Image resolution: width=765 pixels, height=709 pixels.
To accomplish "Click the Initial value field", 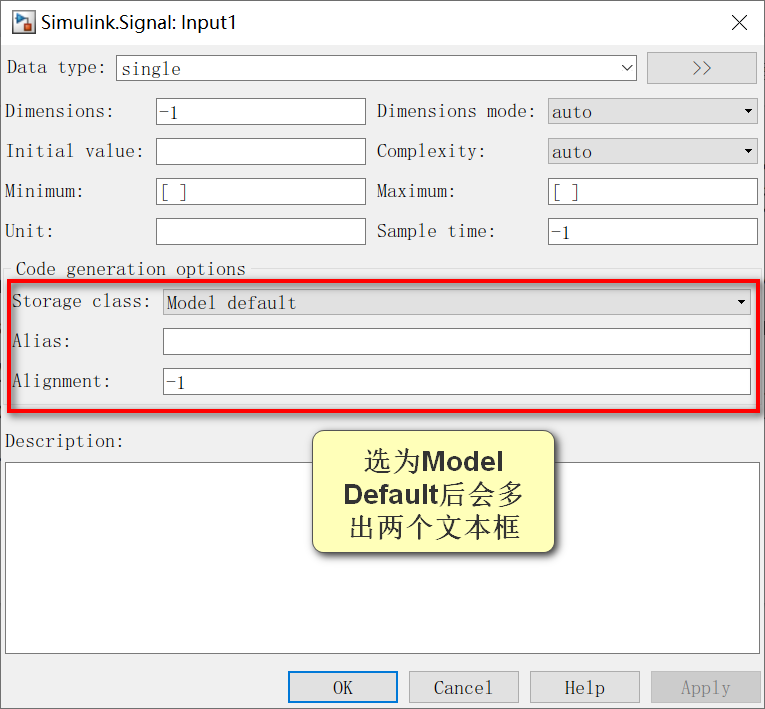I will (x=261, y=151).
